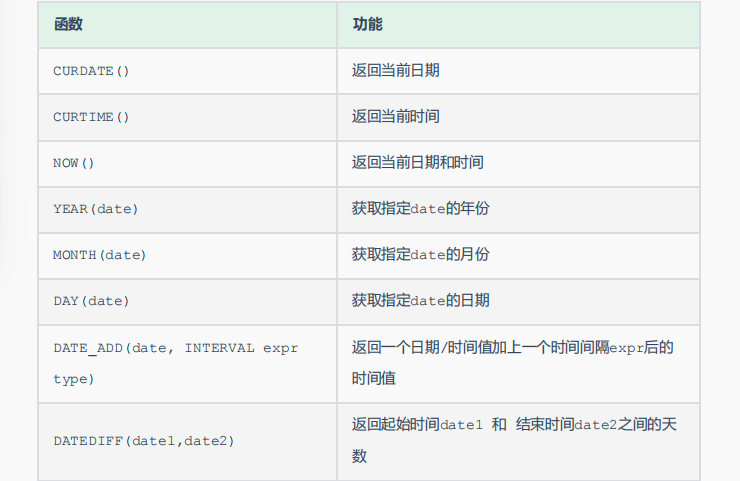
Task: Click the 获取指定date的月份 description
Action: [x=420, y=255]
